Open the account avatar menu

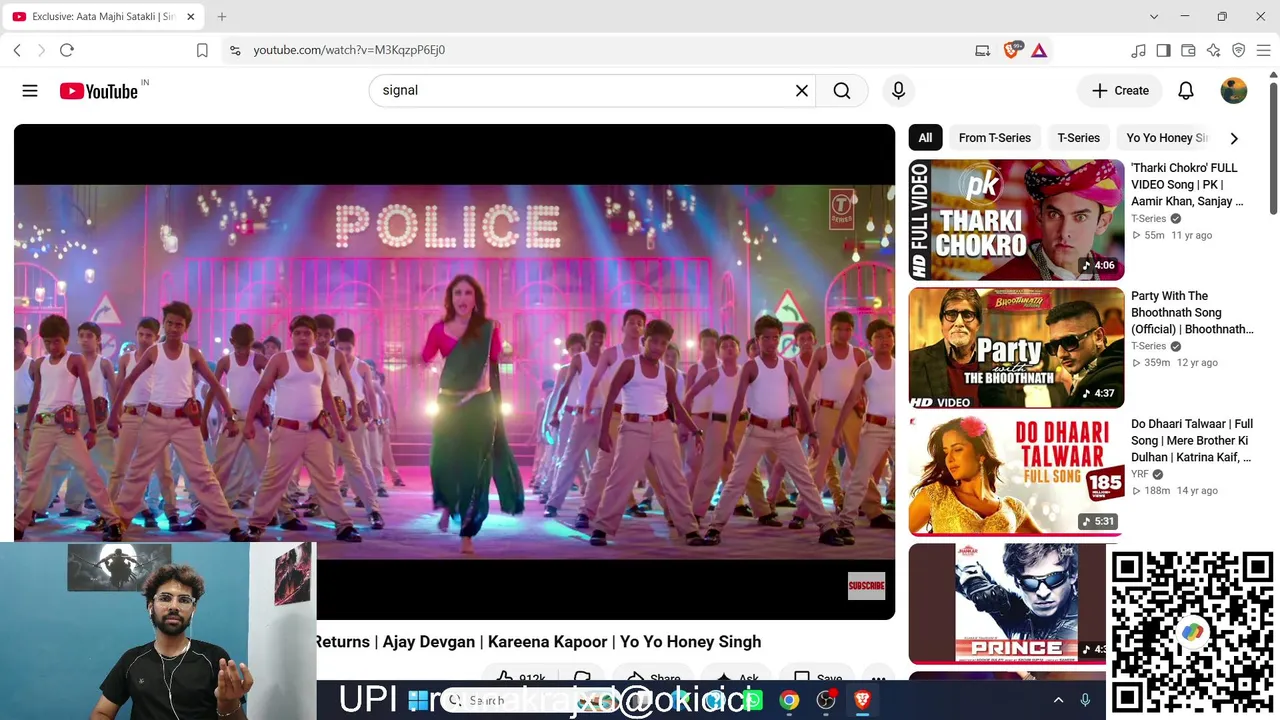(x=1234, y=91)
